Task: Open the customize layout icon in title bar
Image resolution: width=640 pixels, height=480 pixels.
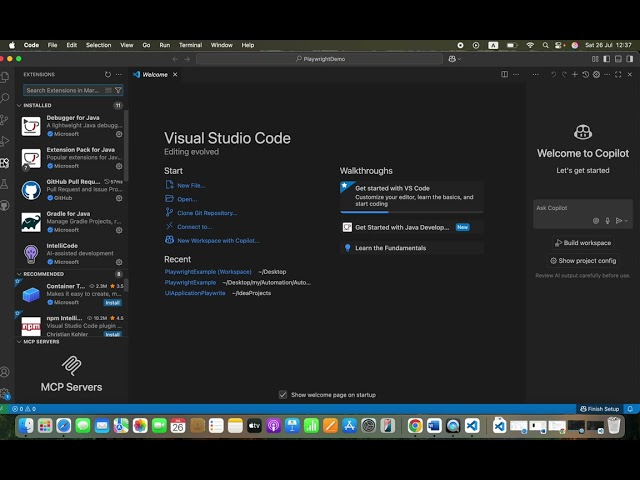Action: [595, 59]
